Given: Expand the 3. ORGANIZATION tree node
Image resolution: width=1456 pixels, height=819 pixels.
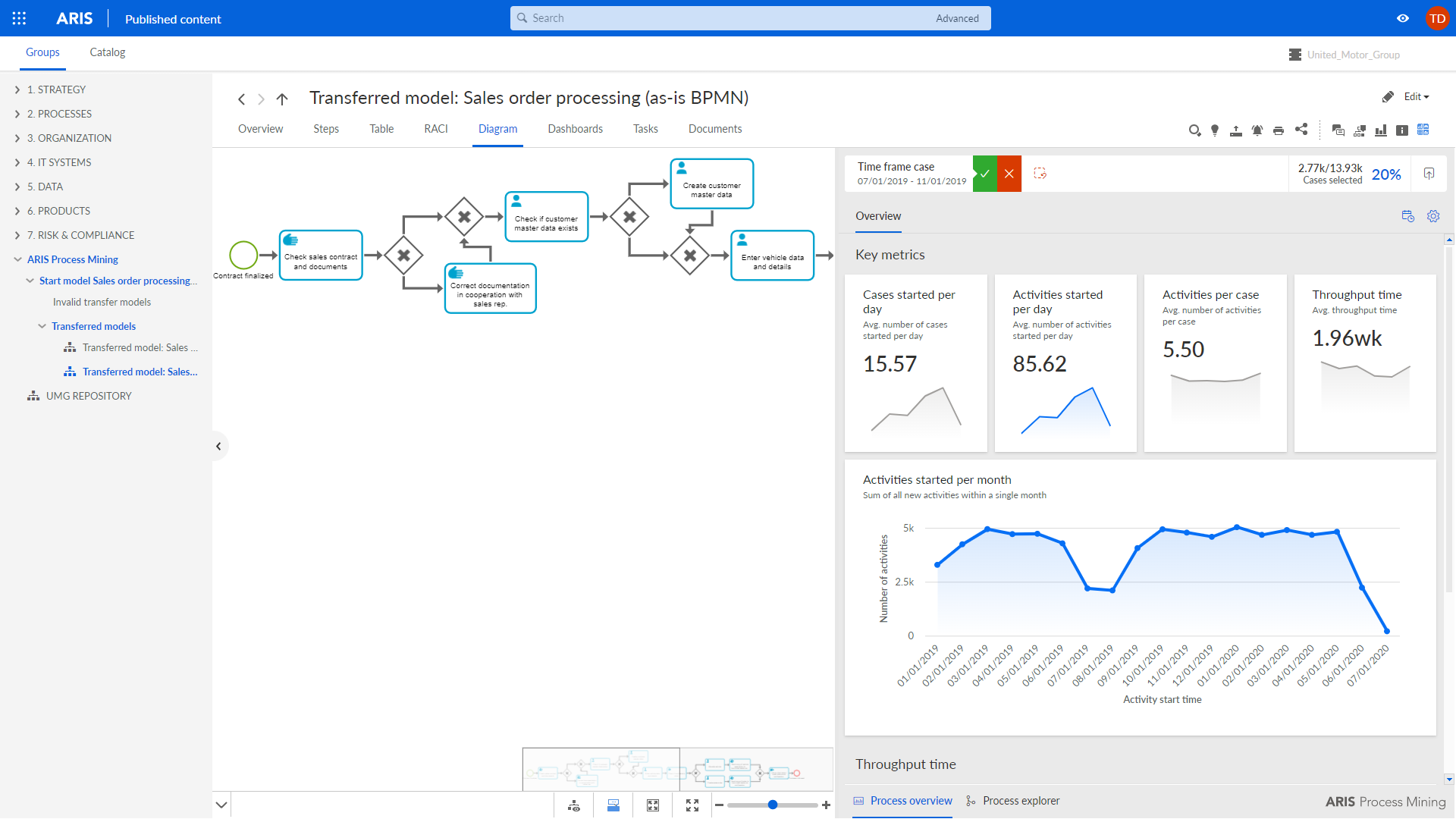Looking at the screenshot, I should pos(17,138).
